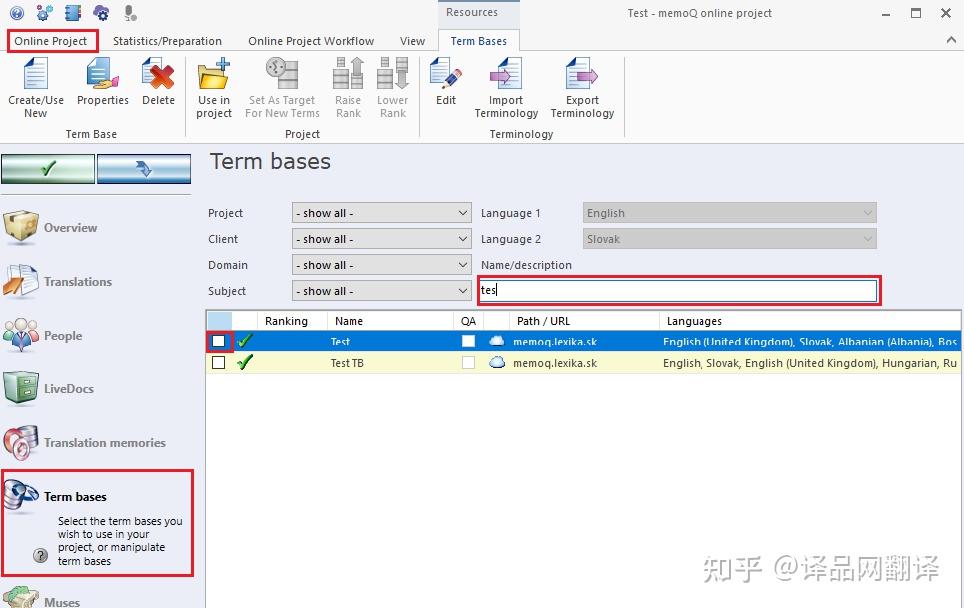Image resolution: width=964 pixels, height=608 pixels.
Task: Toggle the QA checkbox on the Test row
Action: tap(467, 341)
